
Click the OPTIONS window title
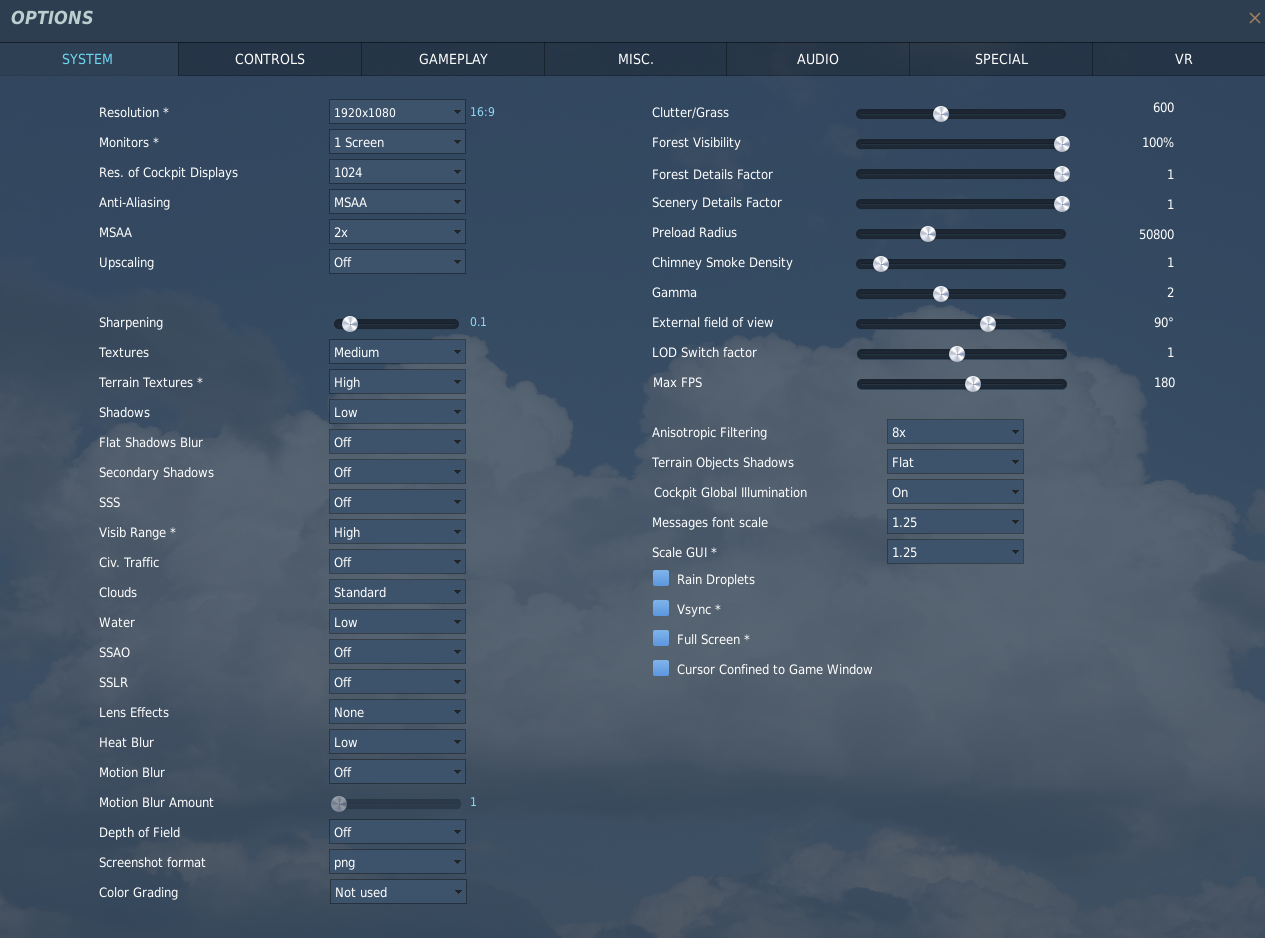coord(52,18)
